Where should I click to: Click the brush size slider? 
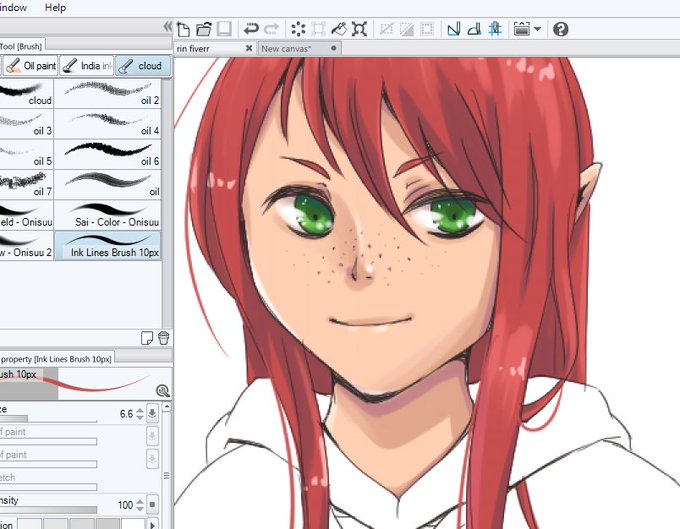(x=48, y=419)
